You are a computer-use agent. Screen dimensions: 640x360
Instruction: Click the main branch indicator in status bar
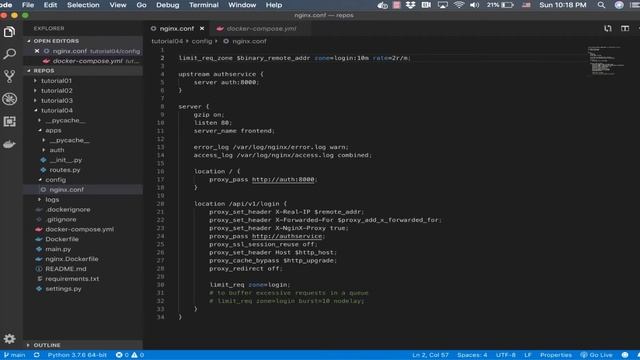[x=14, y=355]
